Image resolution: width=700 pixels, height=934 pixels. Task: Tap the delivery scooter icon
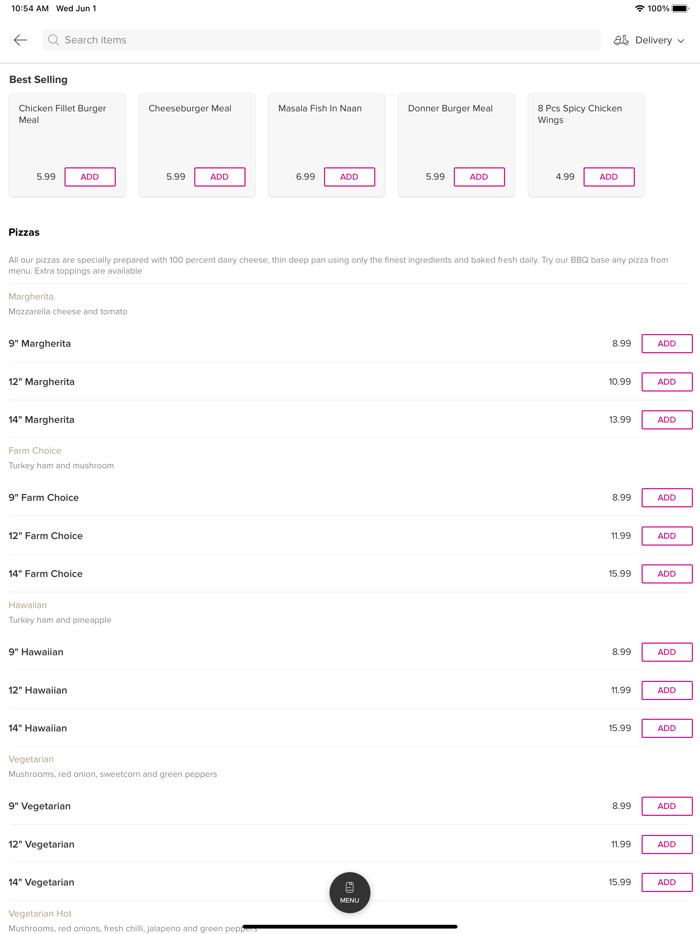pos(621,40)
